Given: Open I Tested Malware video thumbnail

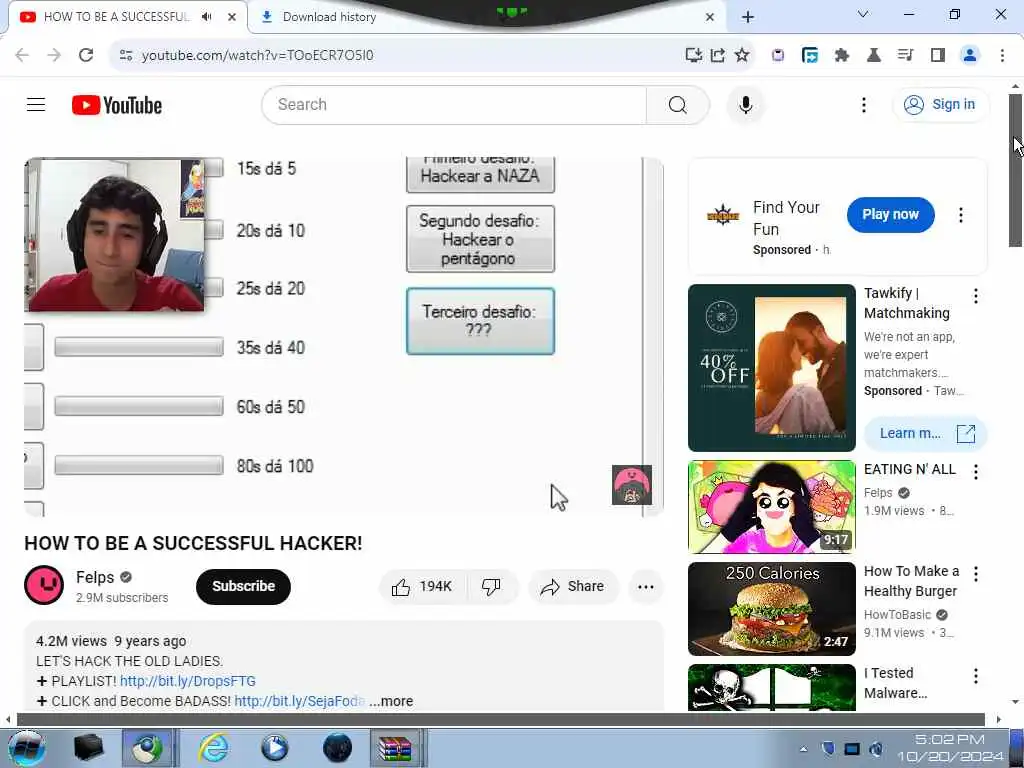Looking at the screenshot, I should pos(771,687).
